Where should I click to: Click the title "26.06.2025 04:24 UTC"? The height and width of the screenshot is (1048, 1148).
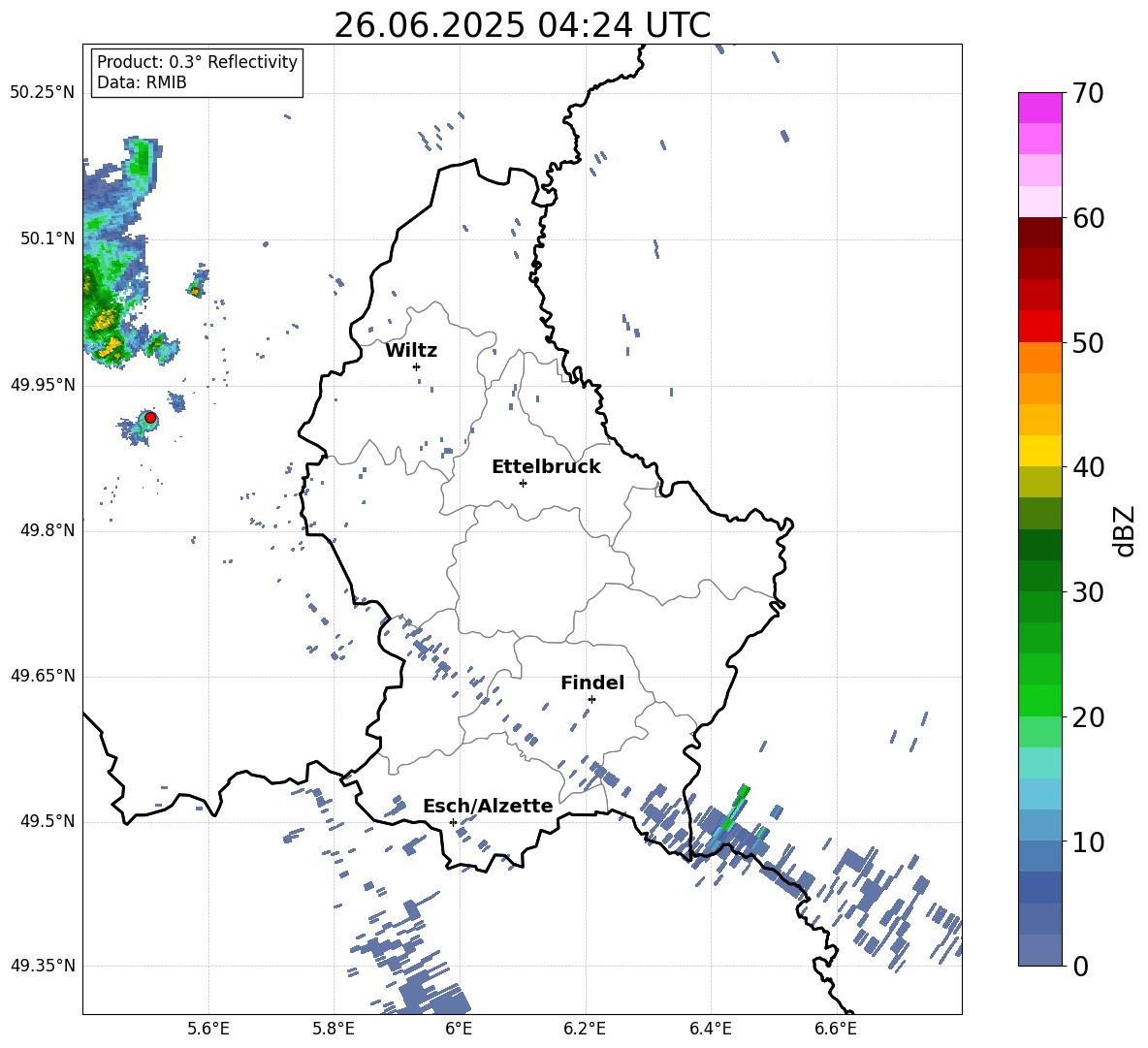522,25
